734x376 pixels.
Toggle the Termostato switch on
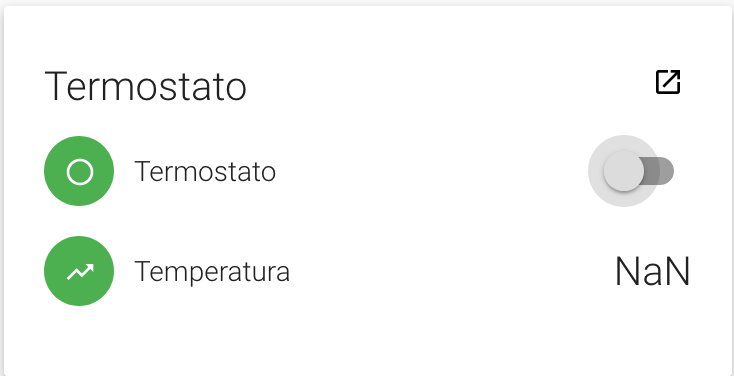coord(639,171)
